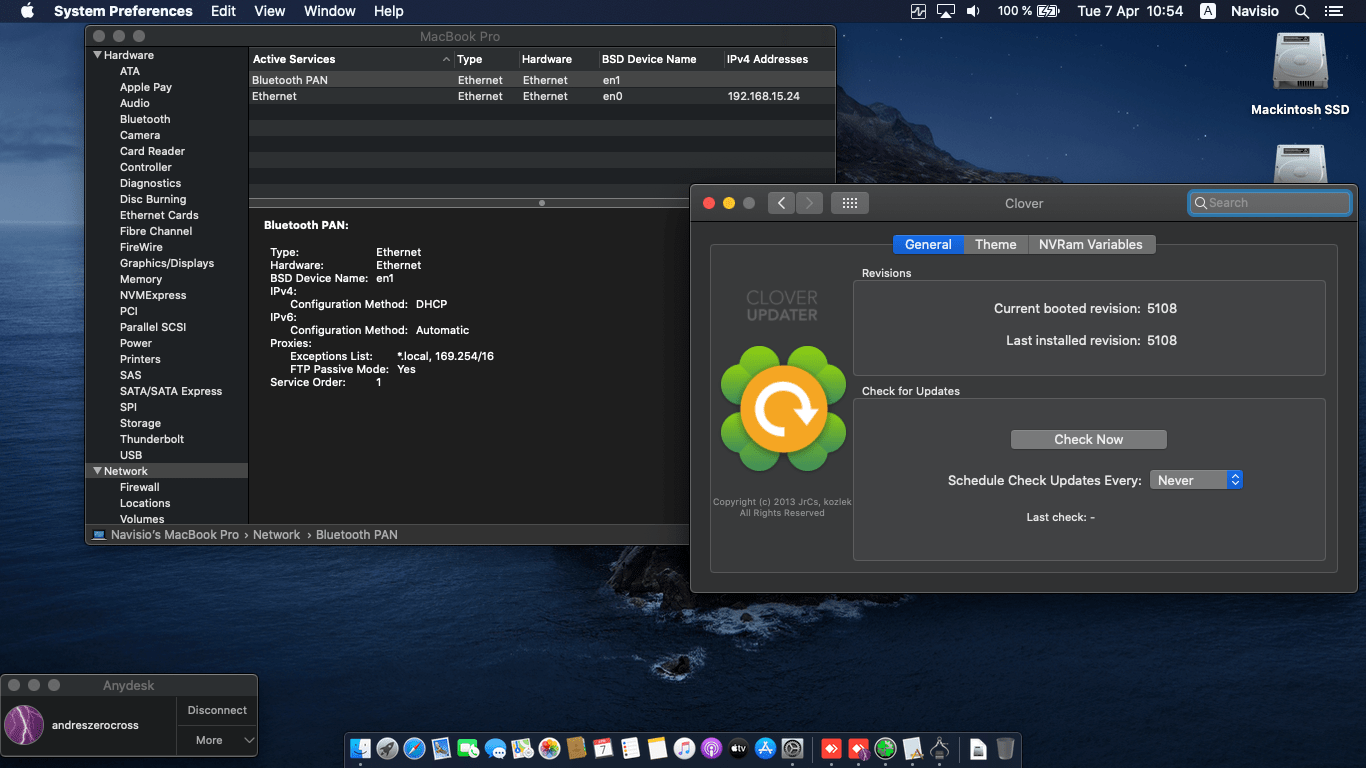The width and height of the screenshot is (1366, 768).
Task: Open Messages from the dock
Action: pos(495,748)
